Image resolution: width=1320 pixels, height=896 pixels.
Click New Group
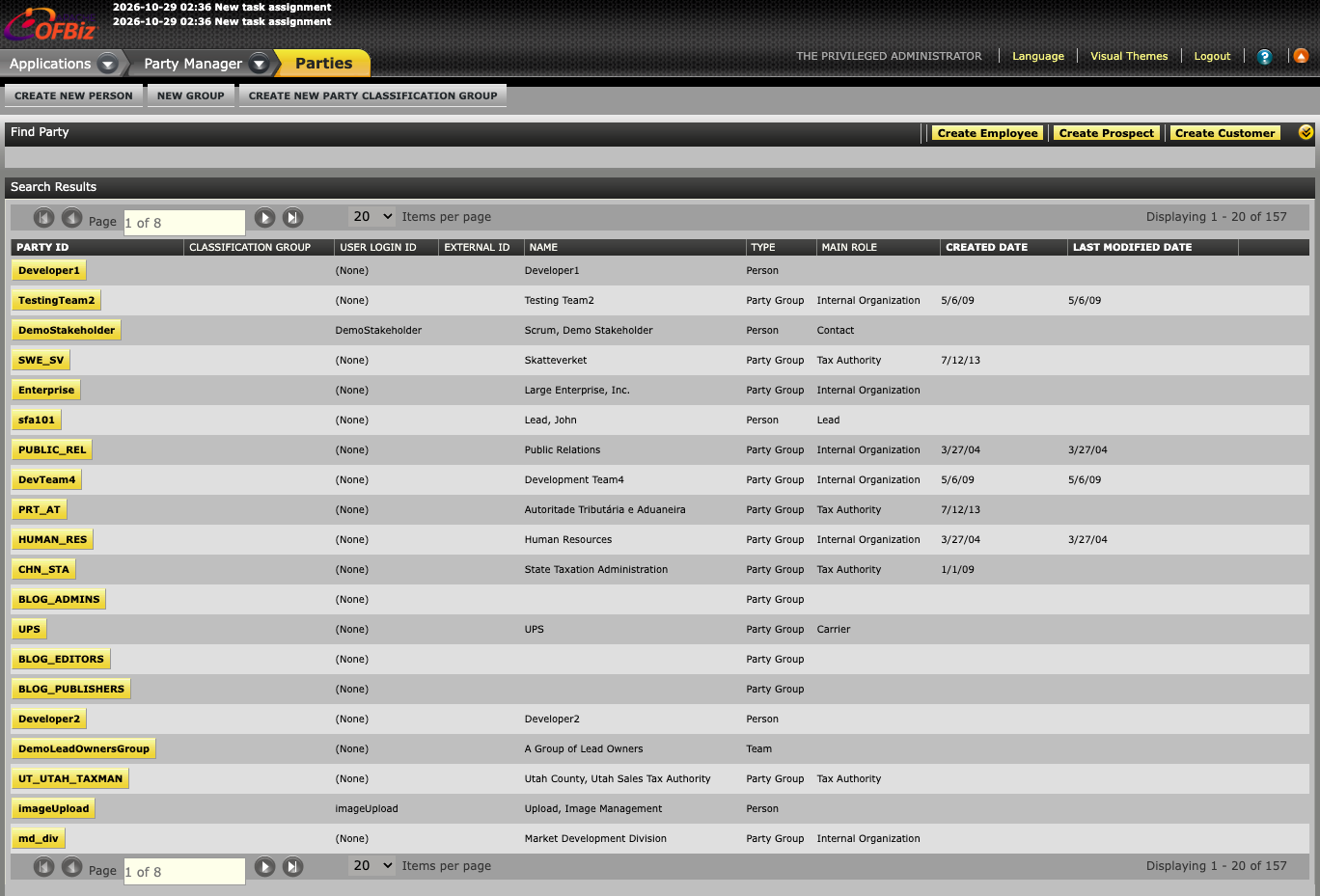(191, 95)
